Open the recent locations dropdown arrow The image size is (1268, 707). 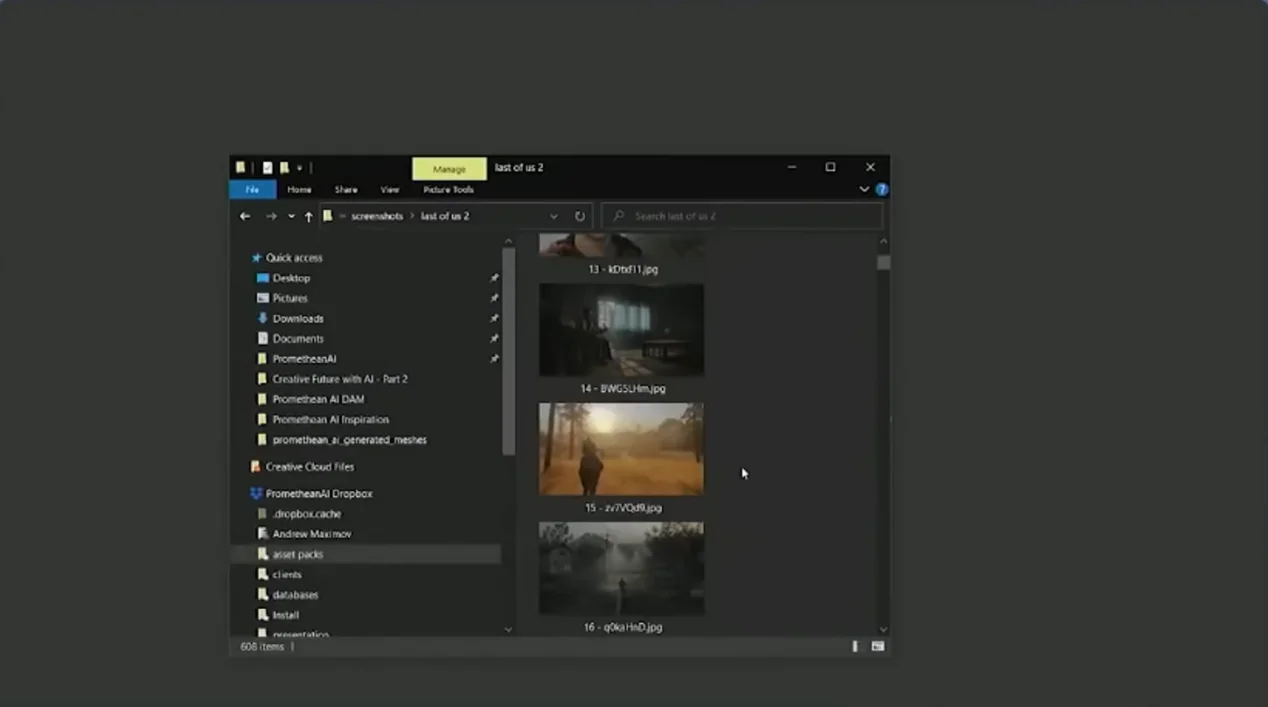[291, 216]
